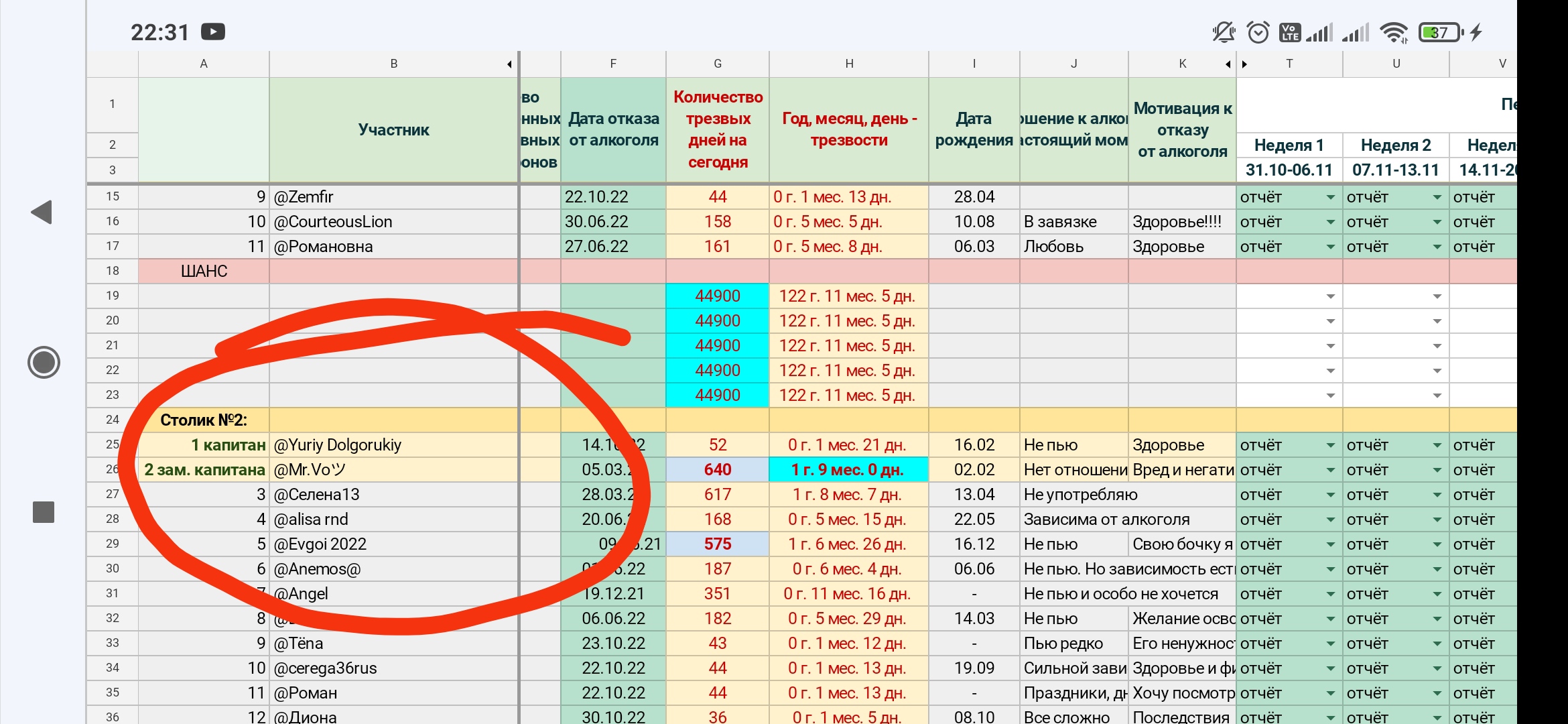The image size is (1568, 724).
Task: Tap the battery 37 indicator
Action: coord(1440,32)
